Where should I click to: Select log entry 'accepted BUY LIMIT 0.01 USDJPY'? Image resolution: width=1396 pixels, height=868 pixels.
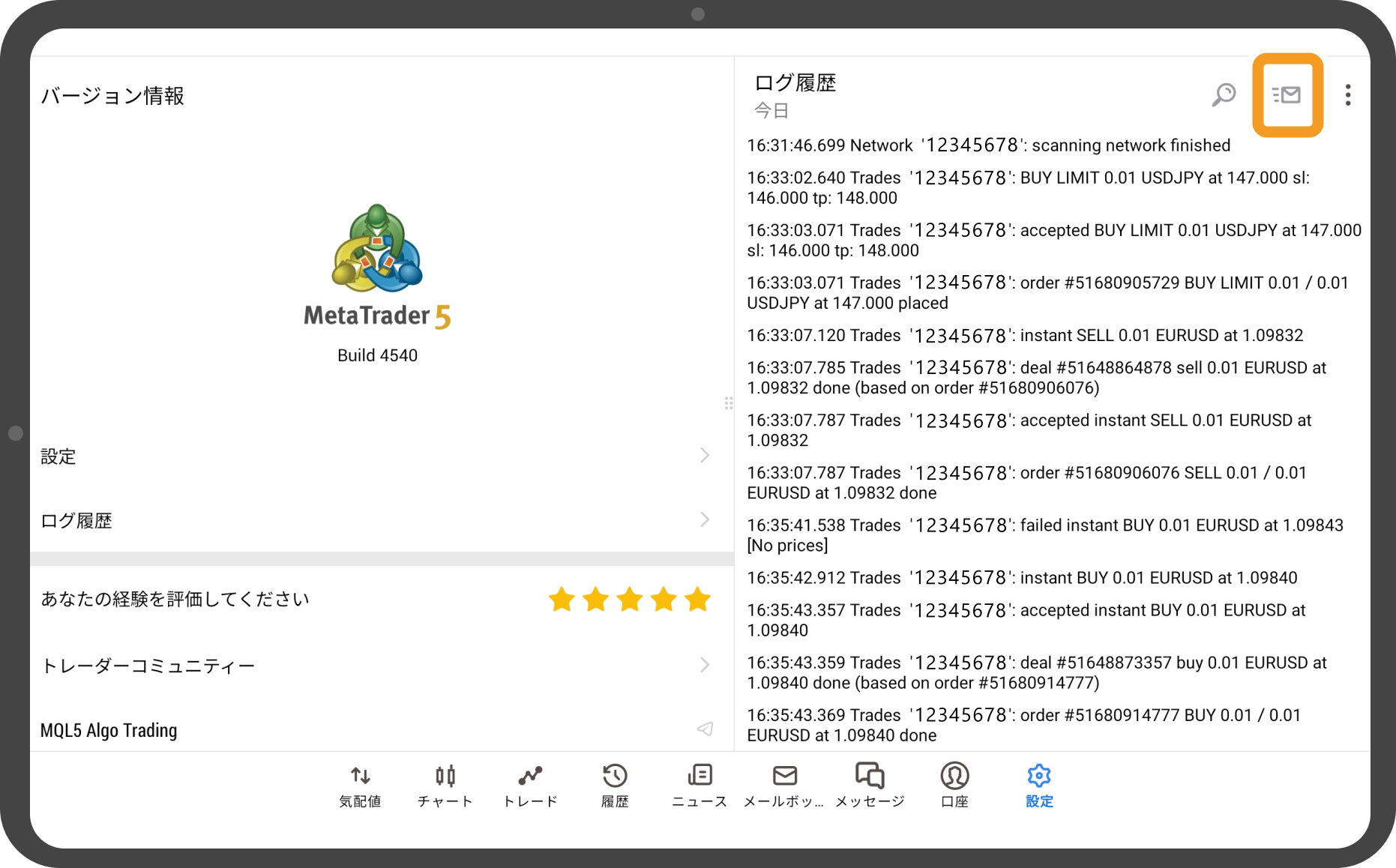click(1053, 240)
